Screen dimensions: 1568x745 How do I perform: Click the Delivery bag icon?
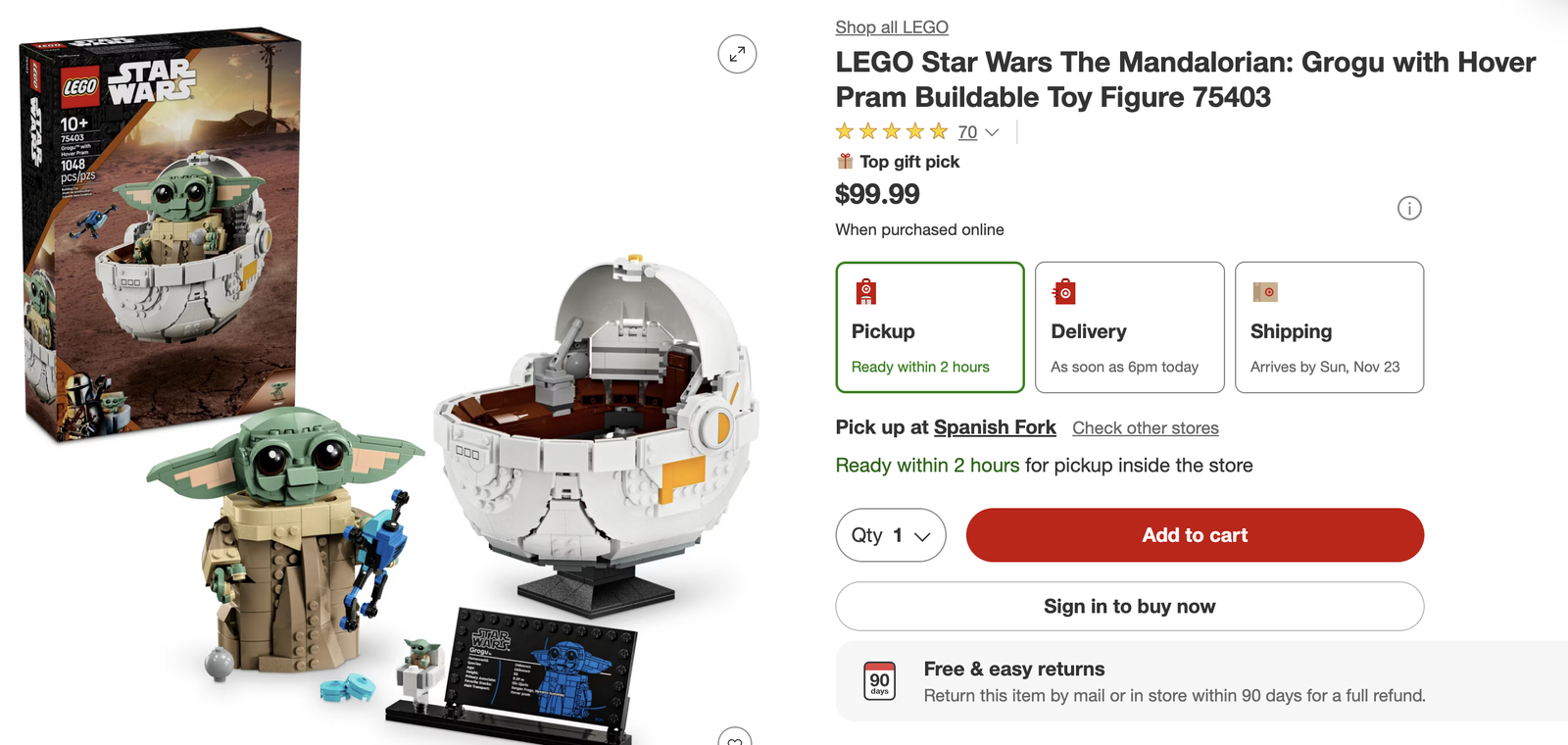(x=1064, y=292)
